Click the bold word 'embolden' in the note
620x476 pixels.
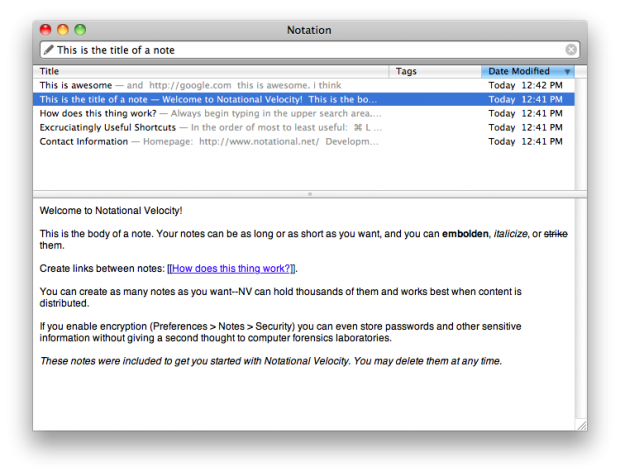tap(465, 234)
